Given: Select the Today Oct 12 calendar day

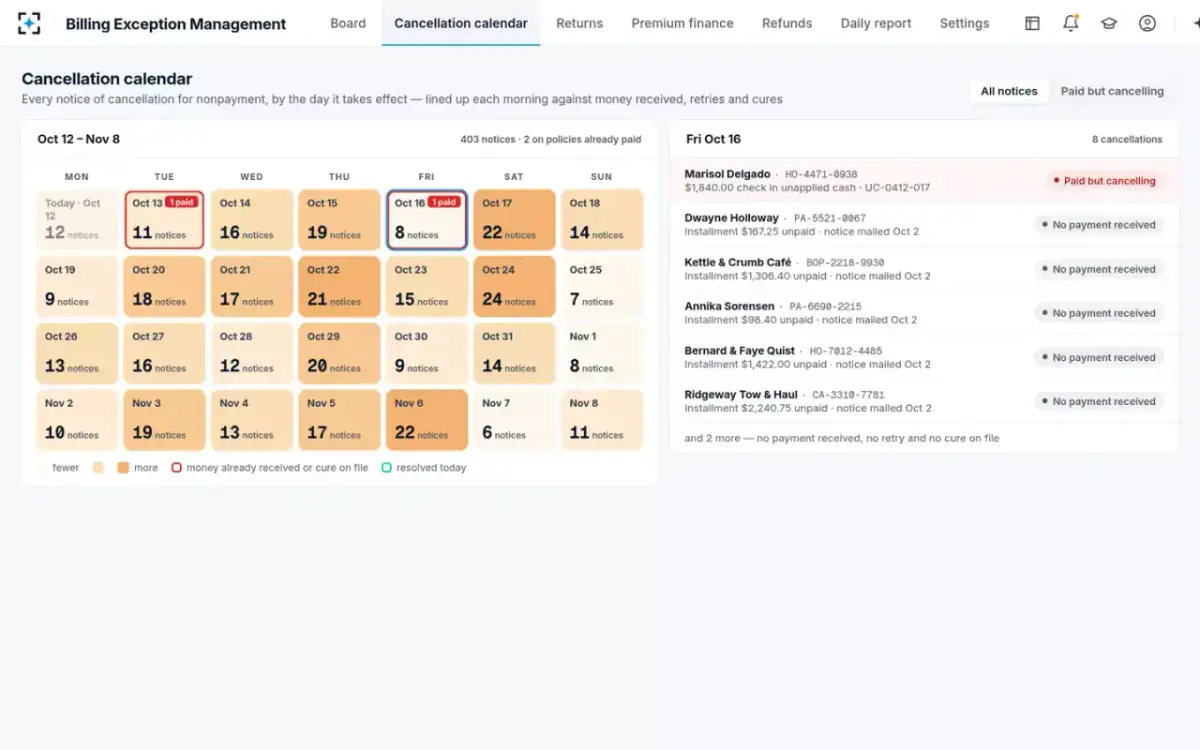Looking at the screenshot, I should (x=77, y=220).
